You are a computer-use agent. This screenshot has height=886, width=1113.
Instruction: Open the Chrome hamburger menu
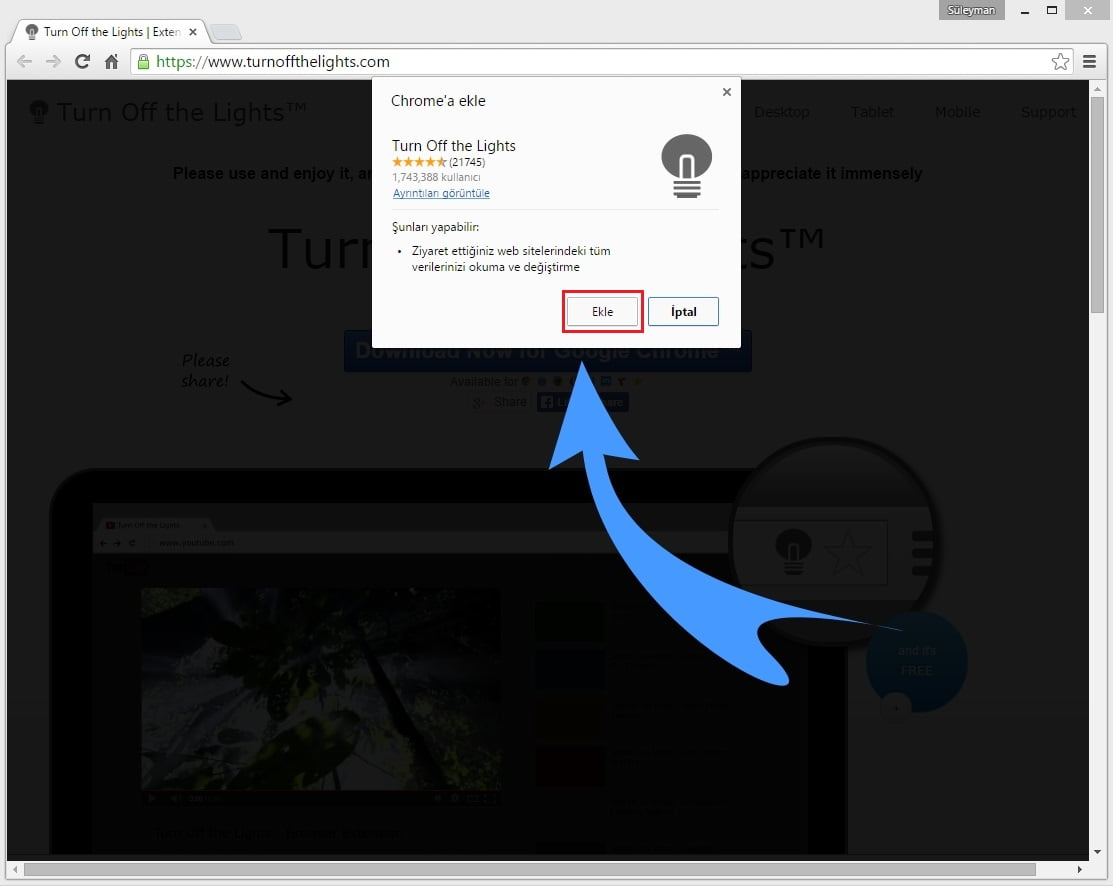click(x=1091, y=62)
